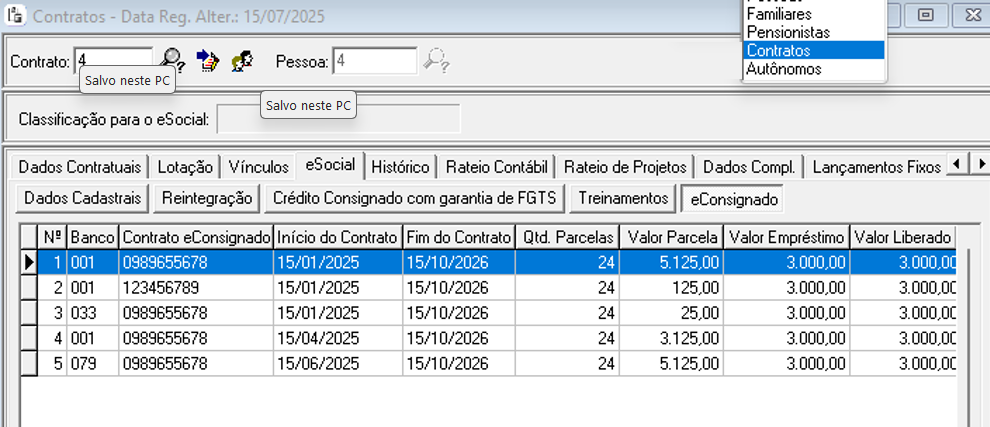Click the grayed Pessoa search magnifier icon
This screenshot has width=990, height=427.
(436, 60)
